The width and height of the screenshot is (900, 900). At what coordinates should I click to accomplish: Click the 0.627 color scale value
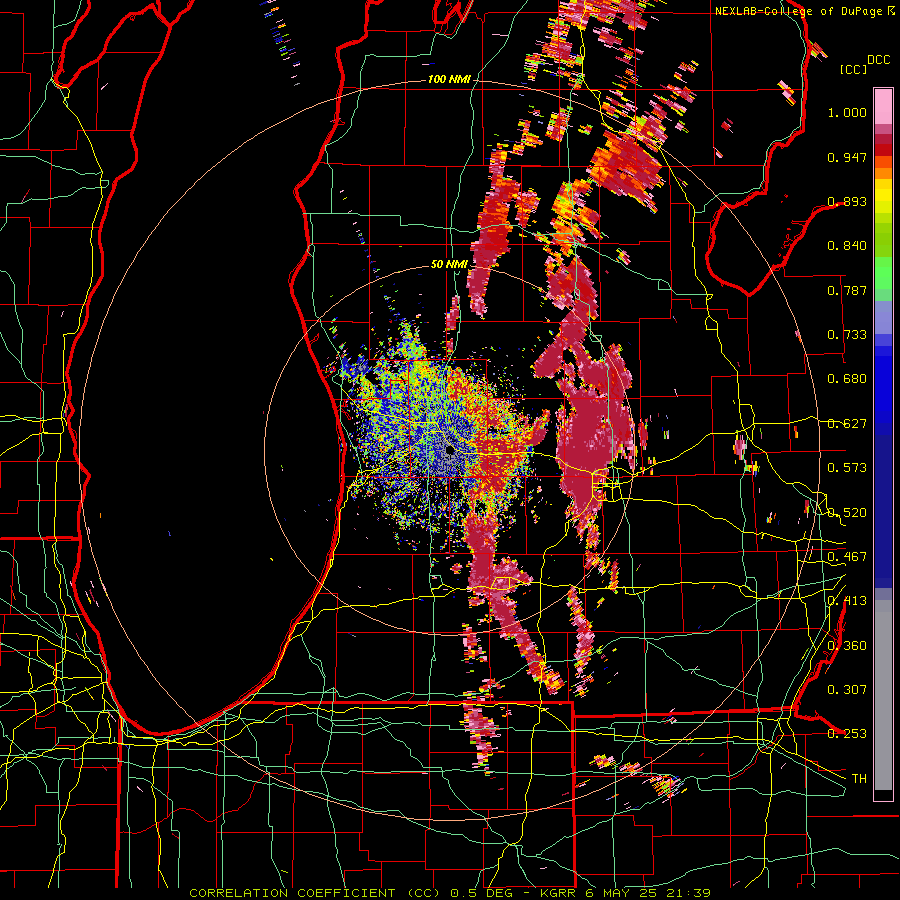click(x=847, y=424)
